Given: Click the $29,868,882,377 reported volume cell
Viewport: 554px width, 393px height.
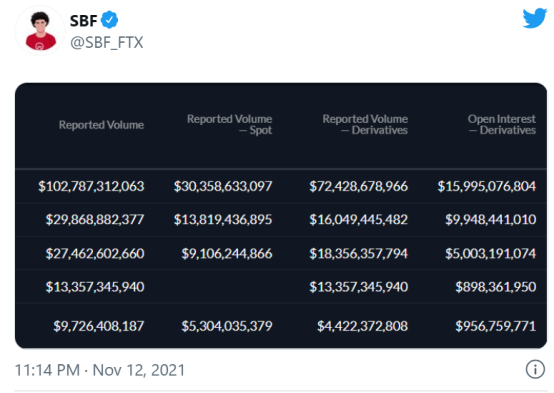Looking at the screenshot, I should click(95, 220).
